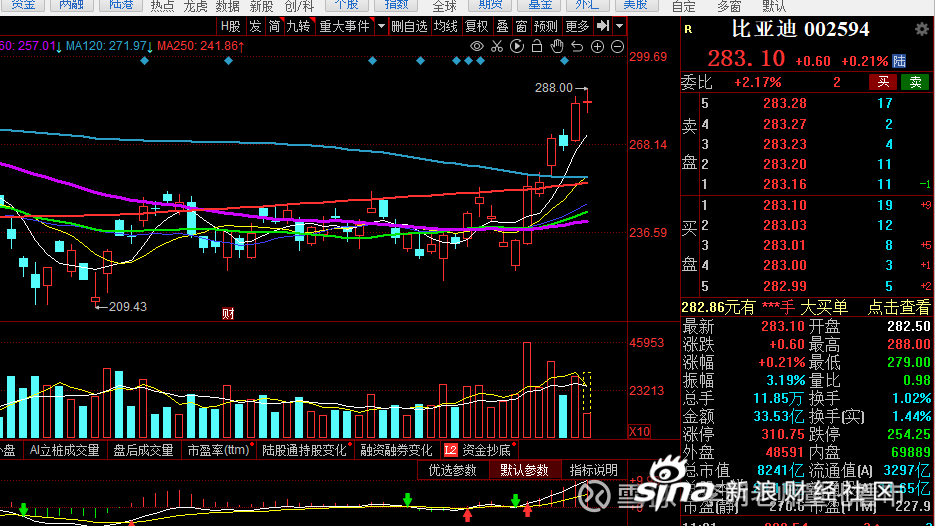
Task: Switch to 市盈率(ttm) indicator tab
Action: [x=218, y=450]
